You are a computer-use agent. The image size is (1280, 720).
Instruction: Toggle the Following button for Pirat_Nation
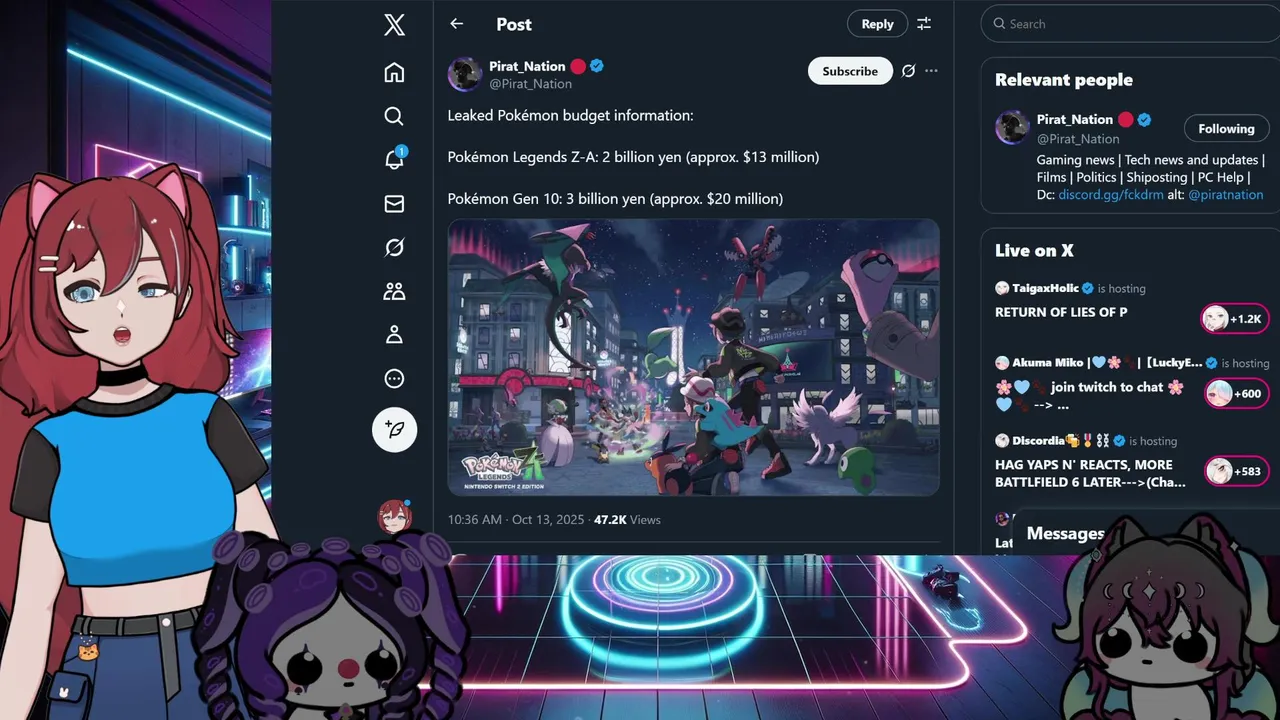(x=1226, y=129)
